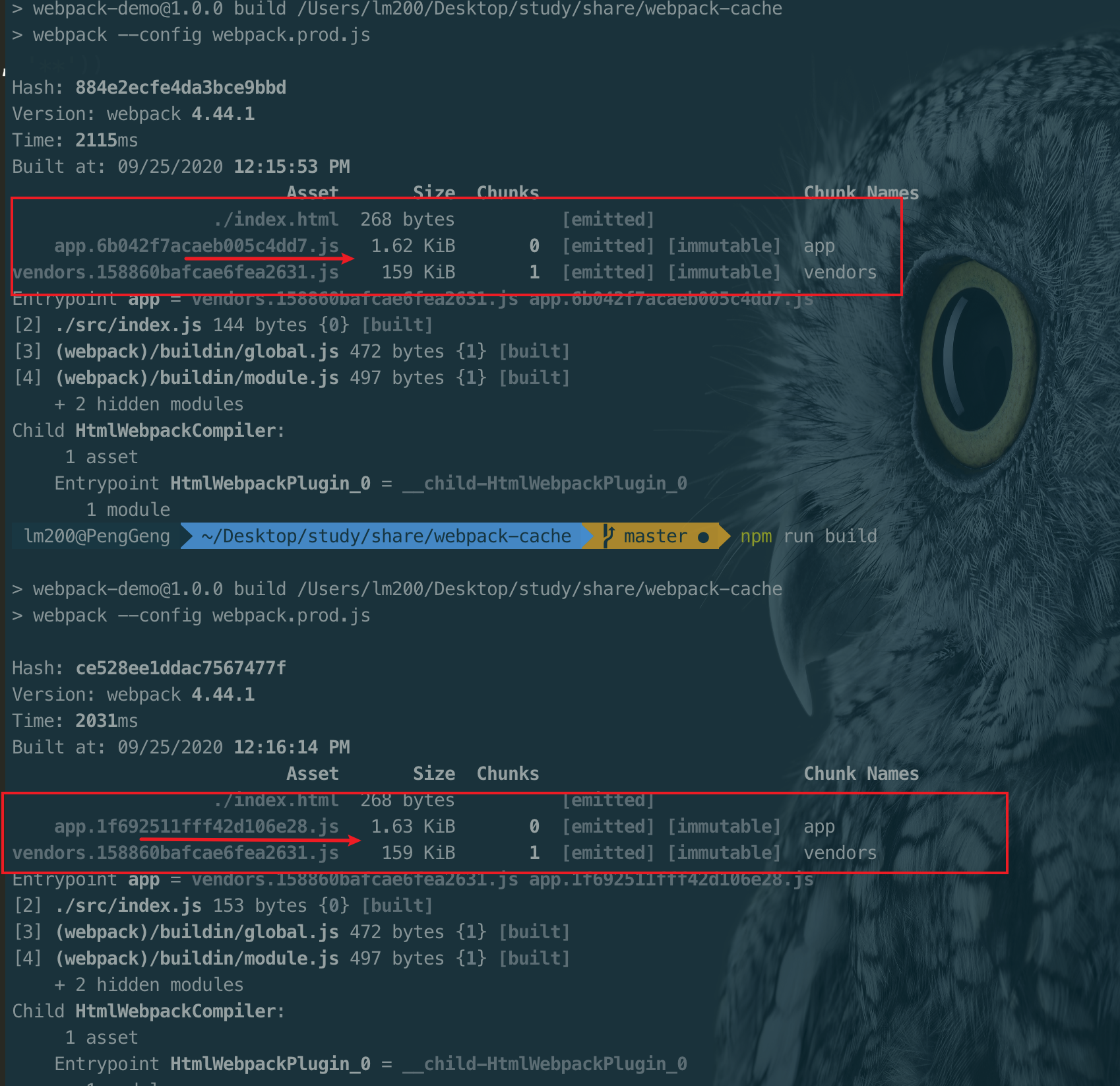The height and width of the screenshot is (1086, 1120).
Task: Click build timestamp 12:15:53 PM
Action: pos(292,167)
